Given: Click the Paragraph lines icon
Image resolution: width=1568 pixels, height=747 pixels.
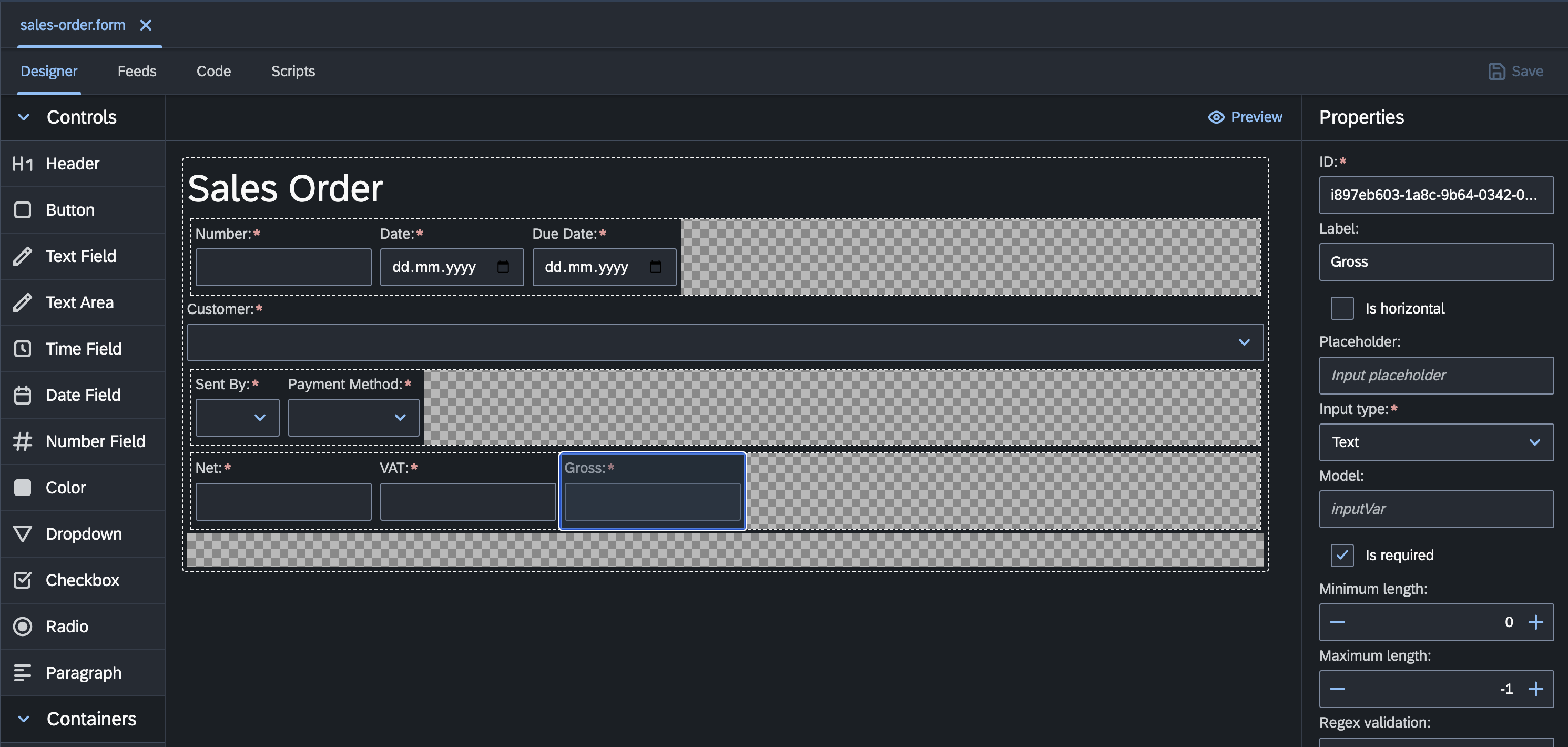Looking at the screenshot, I should pyautogui.click(x=23, y=673).
